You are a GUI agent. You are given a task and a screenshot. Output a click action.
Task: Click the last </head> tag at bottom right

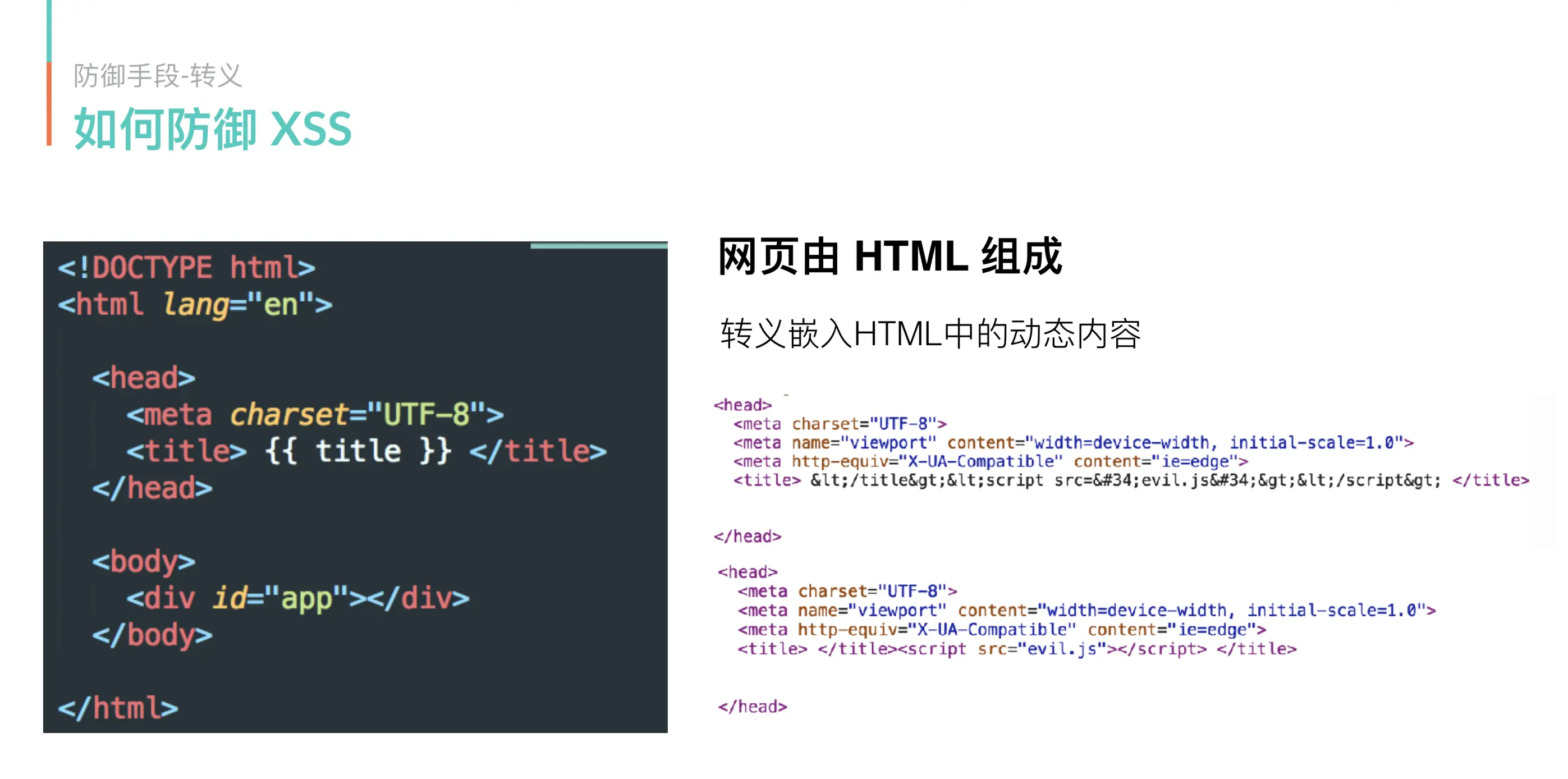pos(753,707)
